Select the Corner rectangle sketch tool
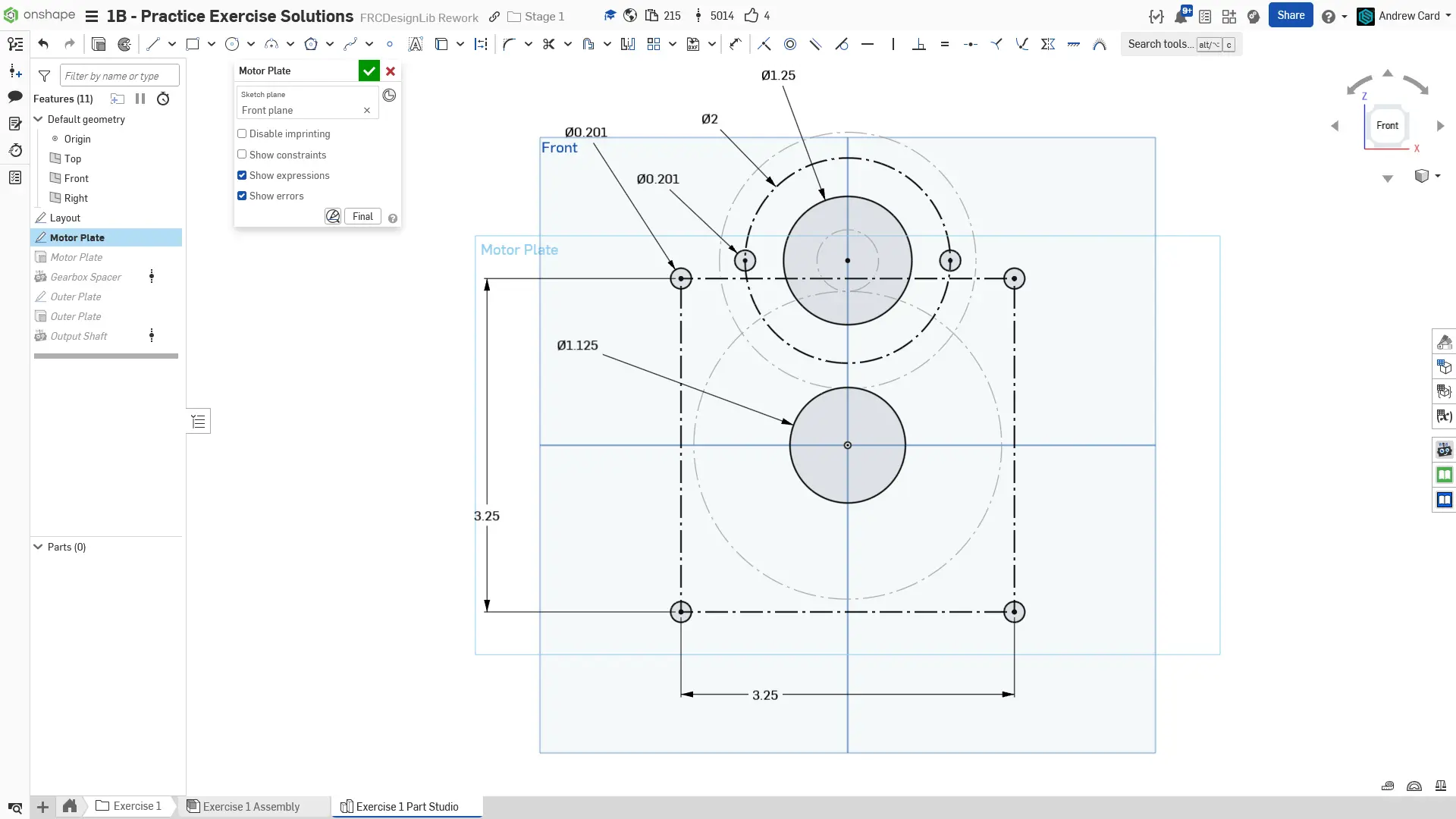Viewport: 1456px width, 819px height. pyautogui.click(x=193, y=44)
